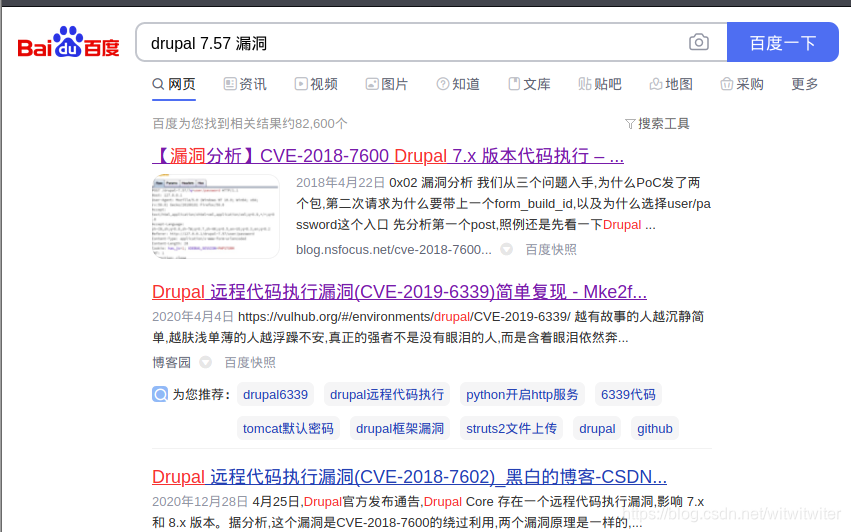Open CVE-2018-7602 黑白的博客-CSDN result
This screenshot has width=851, height=532.
409,477
